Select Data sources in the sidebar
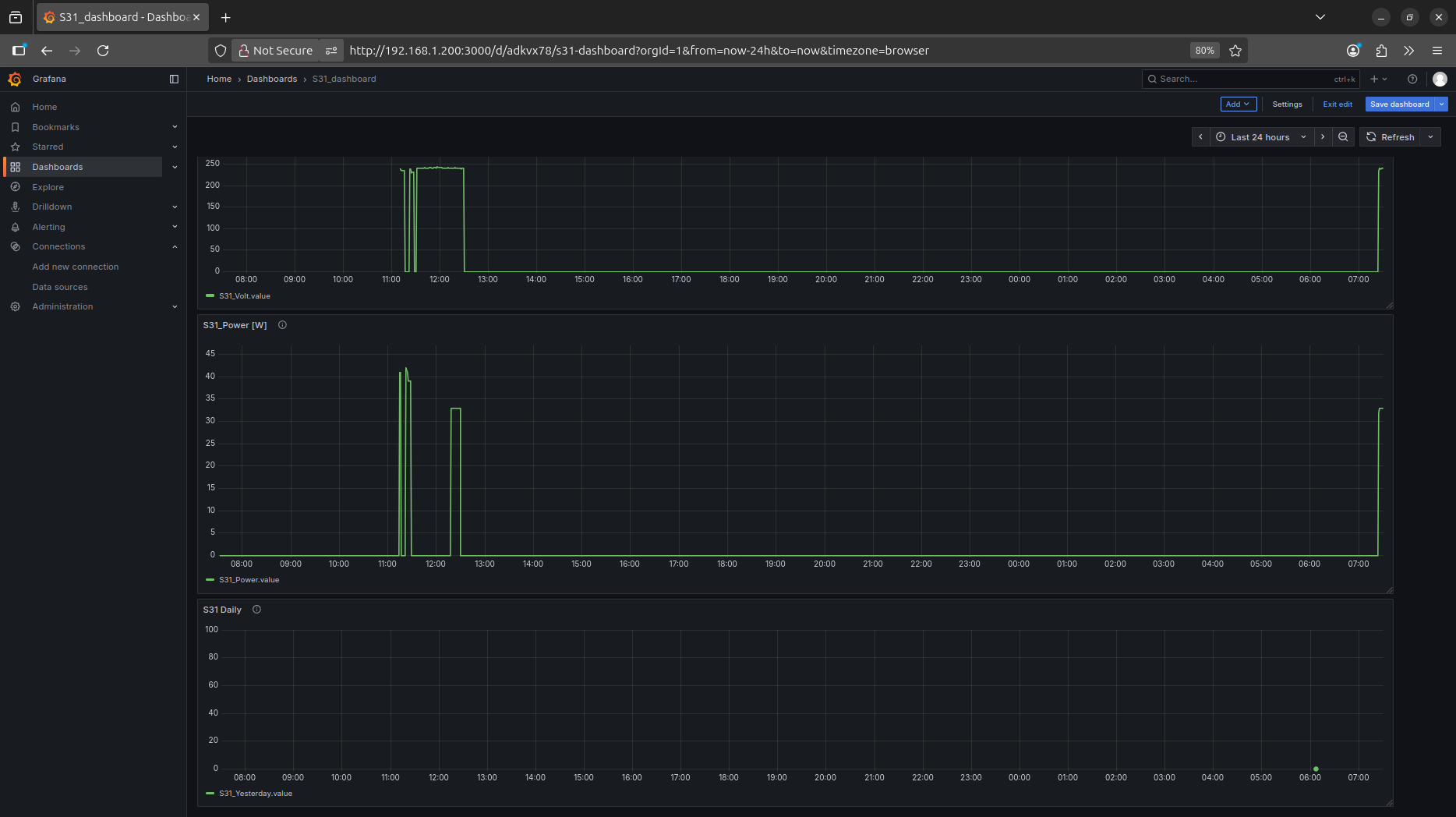The width and height of the screenshot is (1456, 817). point(60,287)
